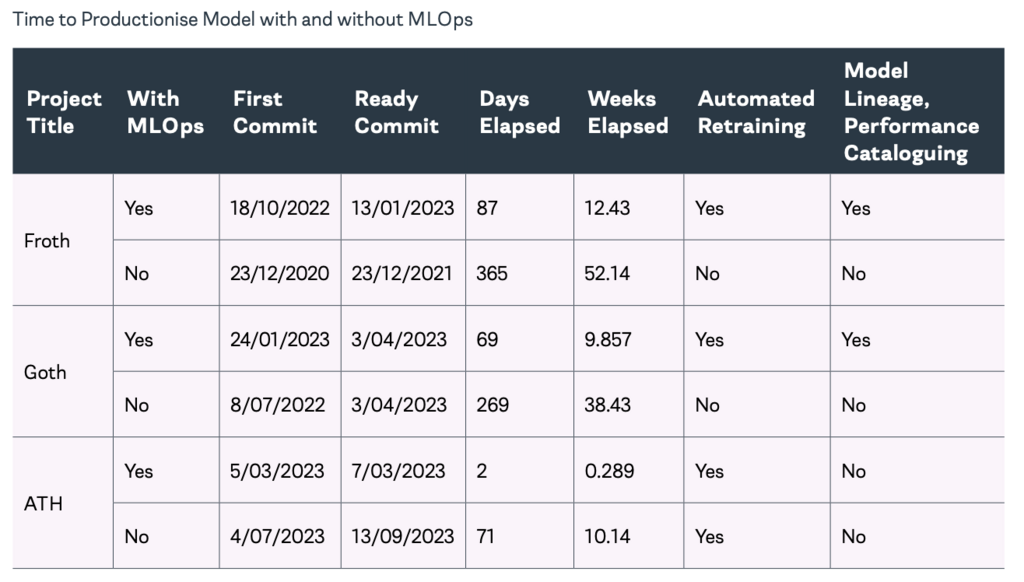Click the ATH project cell
This screenshot has height=582, width=1024.
click(x=63, y=503)
